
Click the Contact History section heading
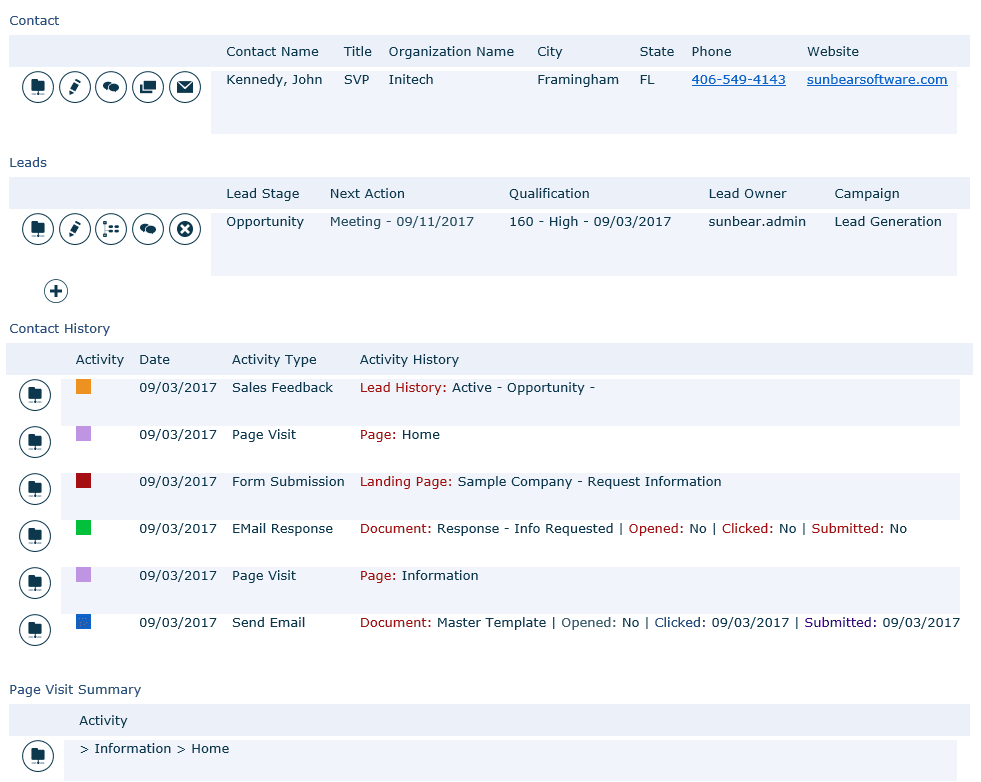click(59, 328)
